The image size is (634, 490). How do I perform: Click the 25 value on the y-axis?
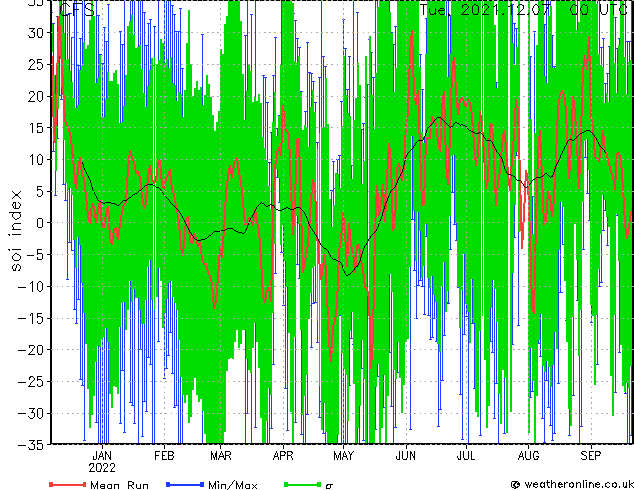coord(35,64)
